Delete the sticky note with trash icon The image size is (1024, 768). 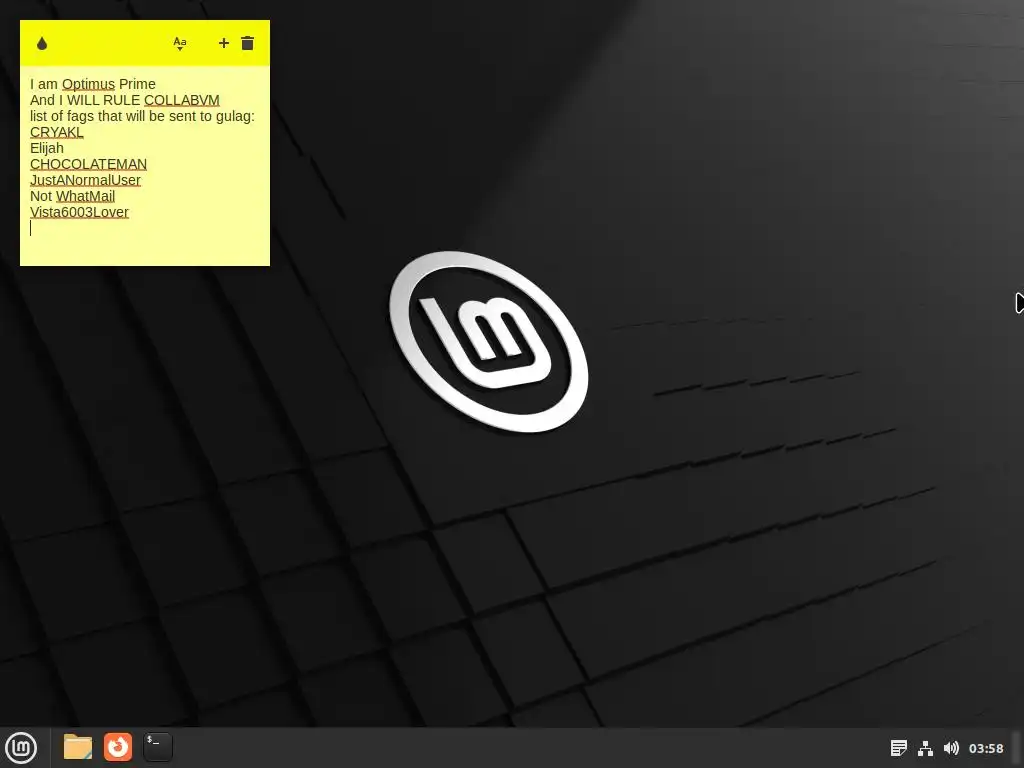pos(248,43)
